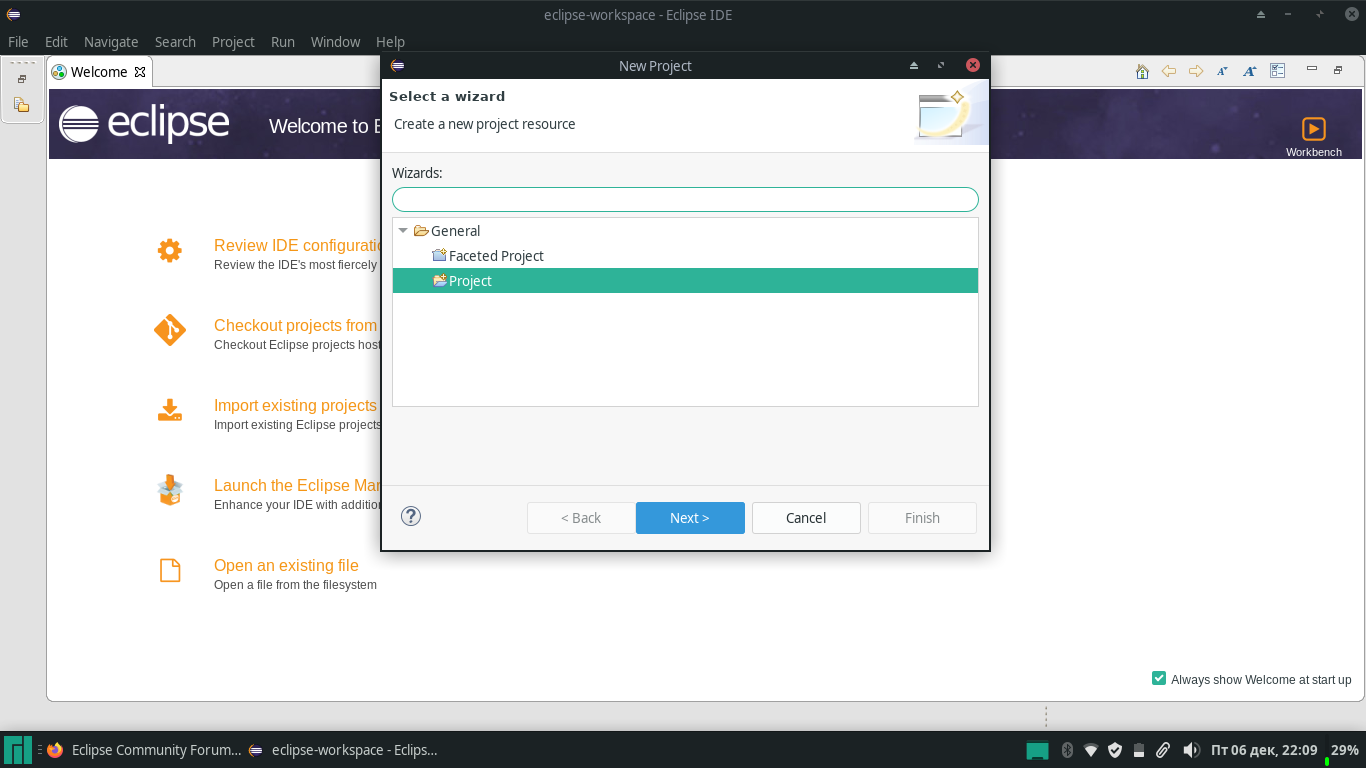
Task: Toggle Always show Welcome at start up
Action: pyautogui.click(x=1159, y=679)
